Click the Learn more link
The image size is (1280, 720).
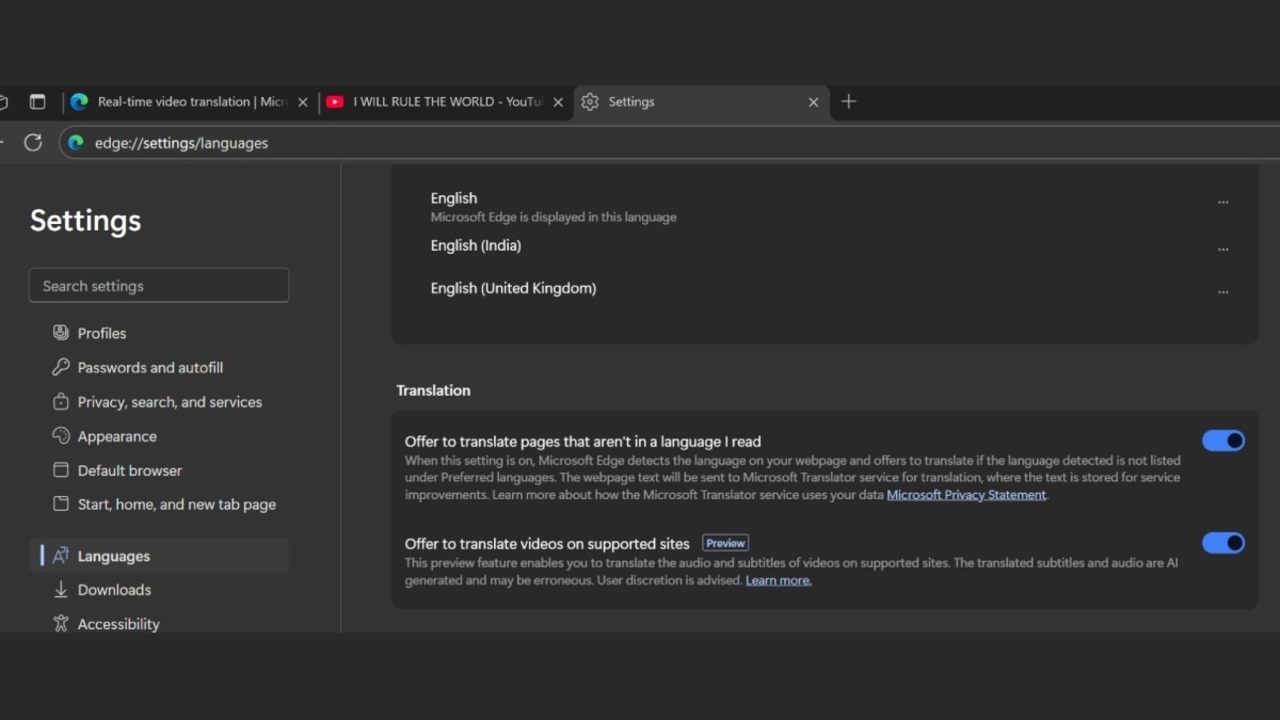[x=778, y=580]
